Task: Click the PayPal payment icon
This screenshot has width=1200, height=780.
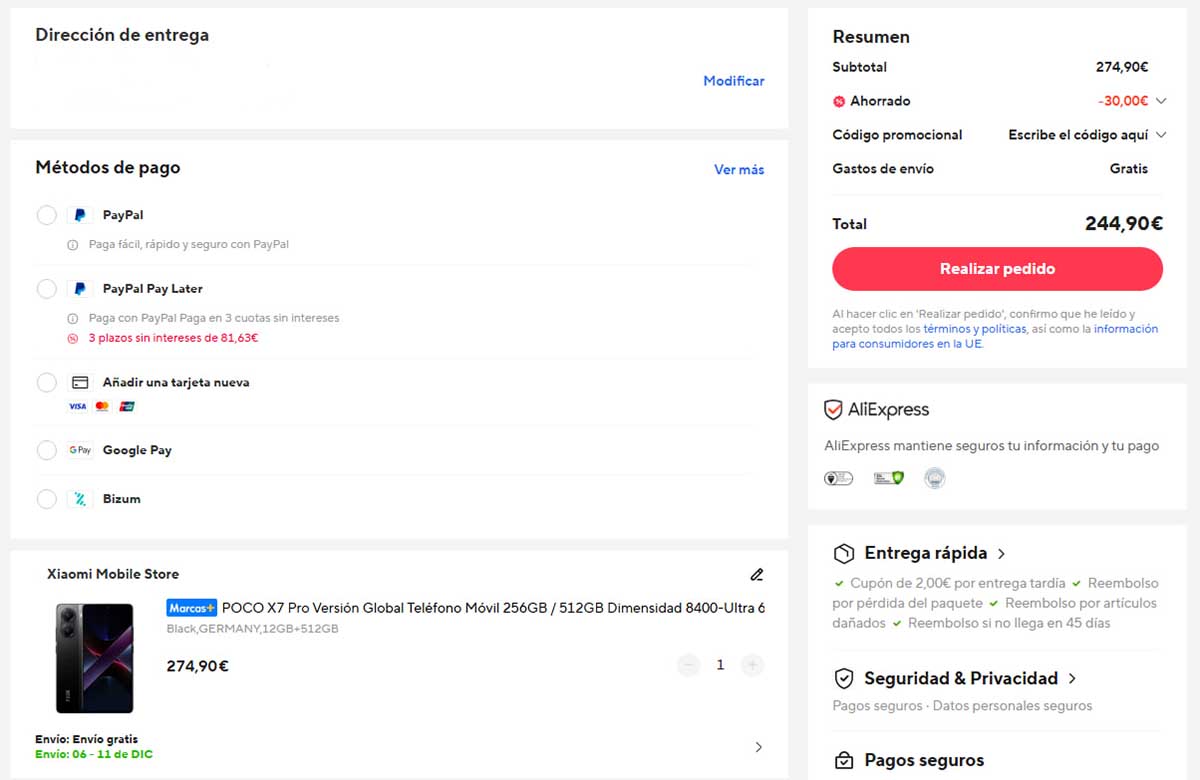Action: tap(80, 214)
